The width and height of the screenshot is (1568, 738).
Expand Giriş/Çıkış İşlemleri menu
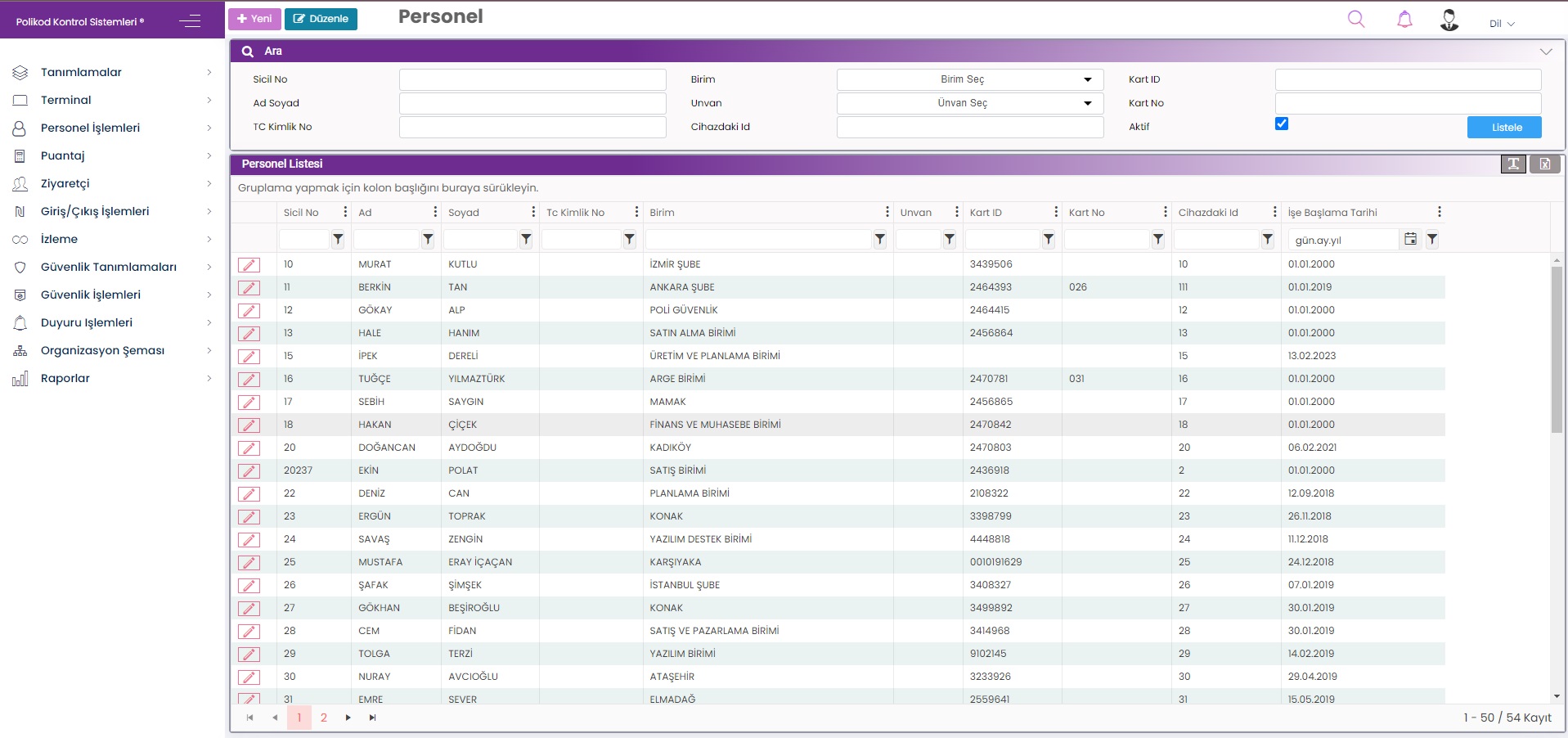coord(112,211)
